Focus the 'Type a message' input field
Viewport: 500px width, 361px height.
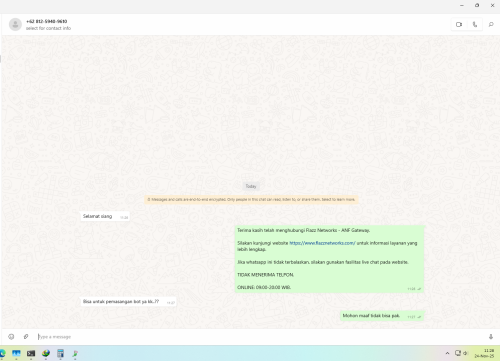[260, 337]
